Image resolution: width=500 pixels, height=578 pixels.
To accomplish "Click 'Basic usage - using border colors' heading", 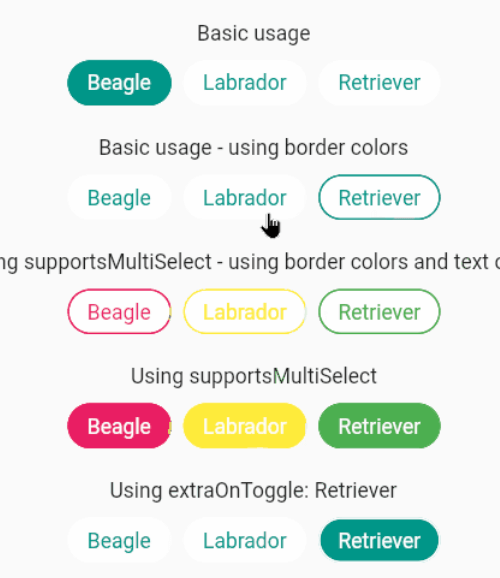I will click(254, 148).
